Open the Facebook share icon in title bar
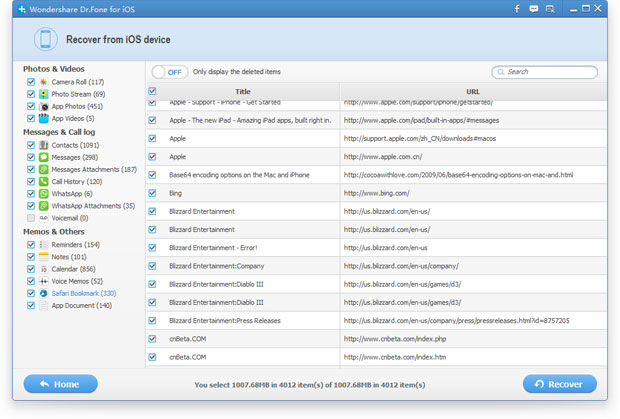 point(517,9)
